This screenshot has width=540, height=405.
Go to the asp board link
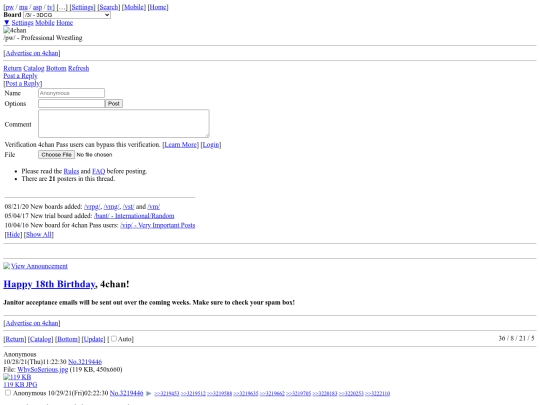(x=37, y=7)
